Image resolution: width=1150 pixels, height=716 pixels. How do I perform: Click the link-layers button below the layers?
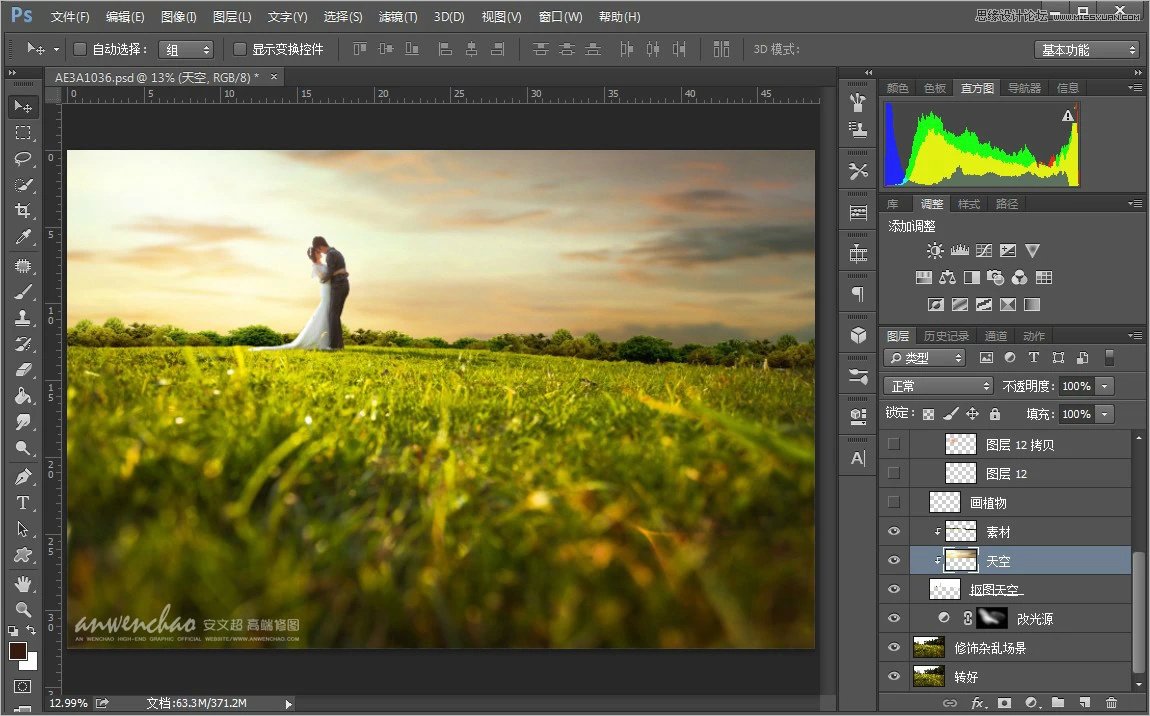tap(950, 703)
